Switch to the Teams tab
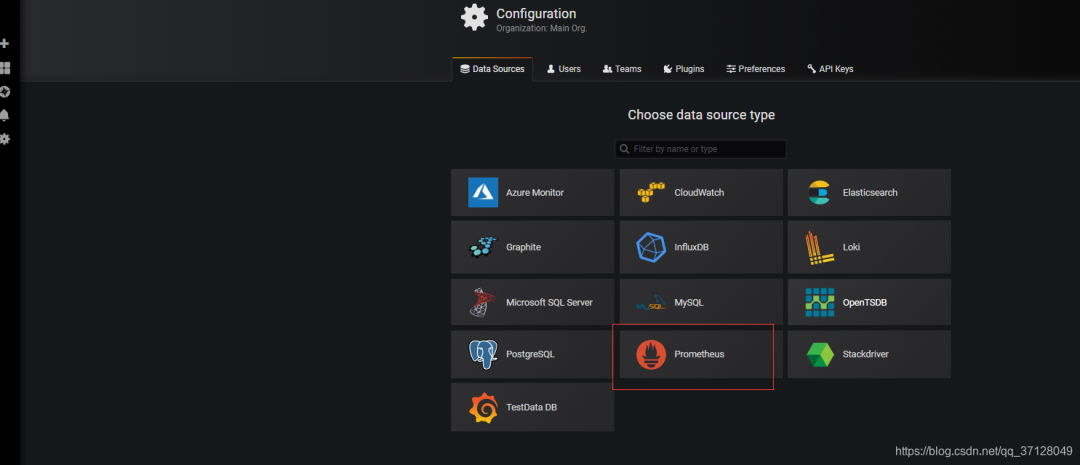This screenshot has width=1080, height=465. (x=622, y=69)
